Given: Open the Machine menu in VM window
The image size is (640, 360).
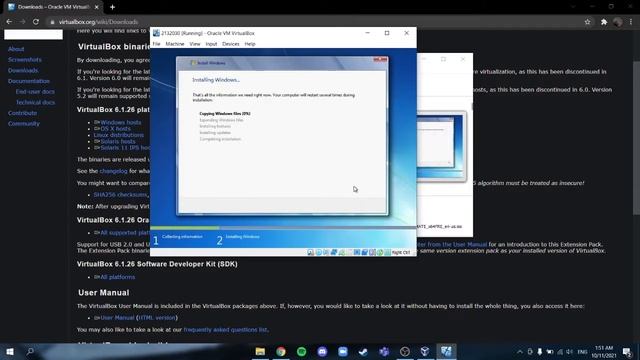Looking at the screenshot, I should point(175,44).
